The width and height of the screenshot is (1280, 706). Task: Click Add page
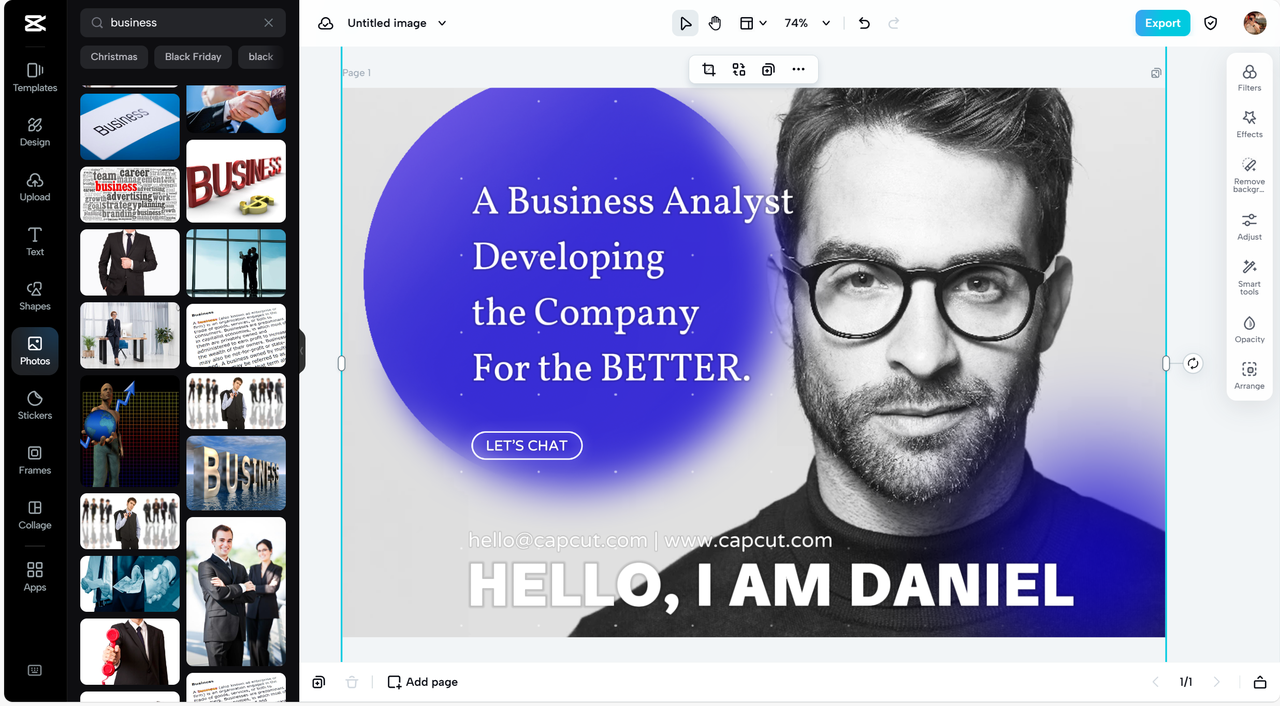pyautogui.click(x=423, y=682)
